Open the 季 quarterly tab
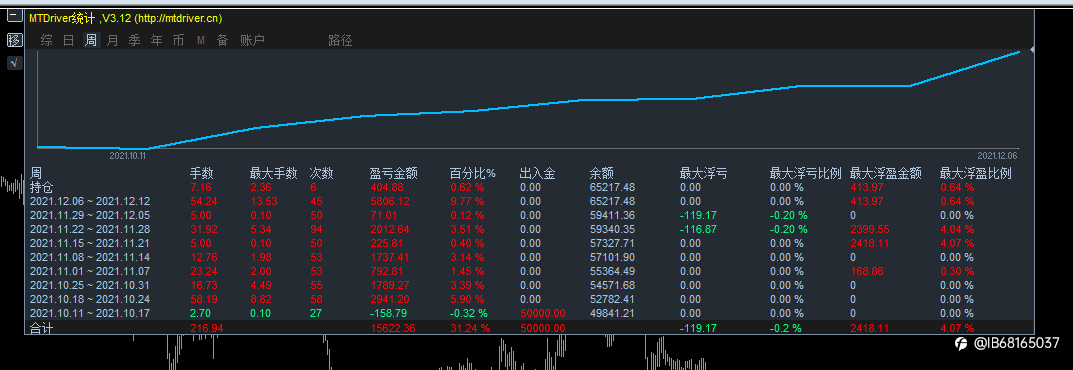Screen dimensions: 1073x370 click(x=134, y=40)
